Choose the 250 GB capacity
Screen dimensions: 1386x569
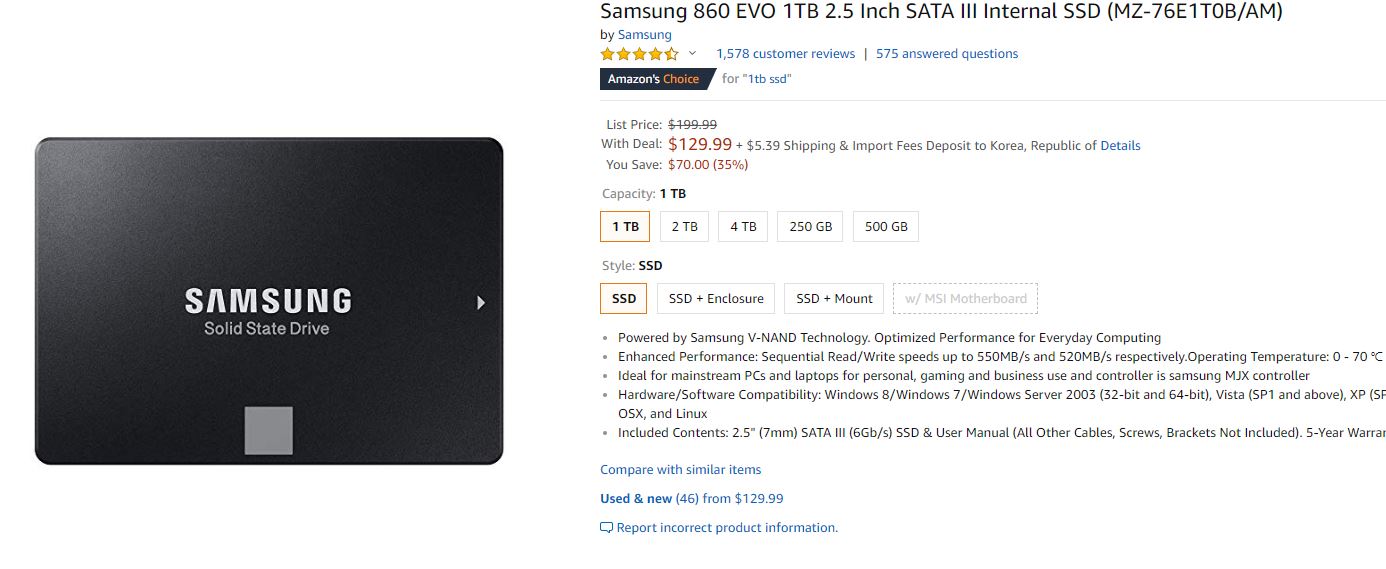tap(810, 227)
